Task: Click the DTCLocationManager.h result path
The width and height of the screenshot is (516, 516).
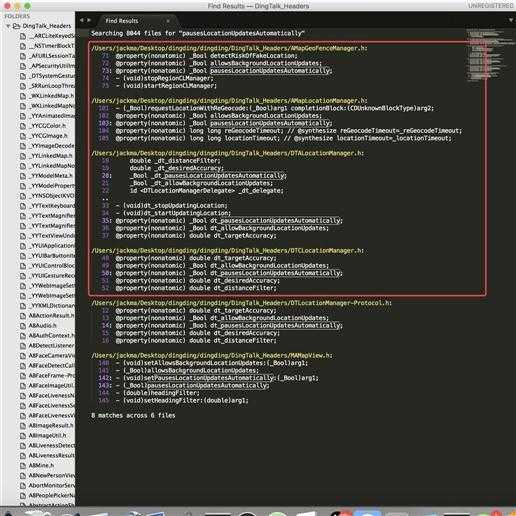Action: (227, 251)
